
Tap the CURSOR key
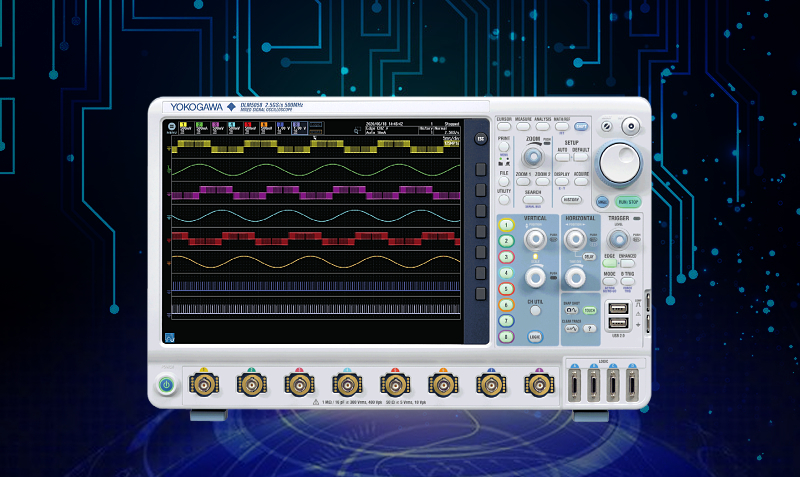(x=504, y=127)
